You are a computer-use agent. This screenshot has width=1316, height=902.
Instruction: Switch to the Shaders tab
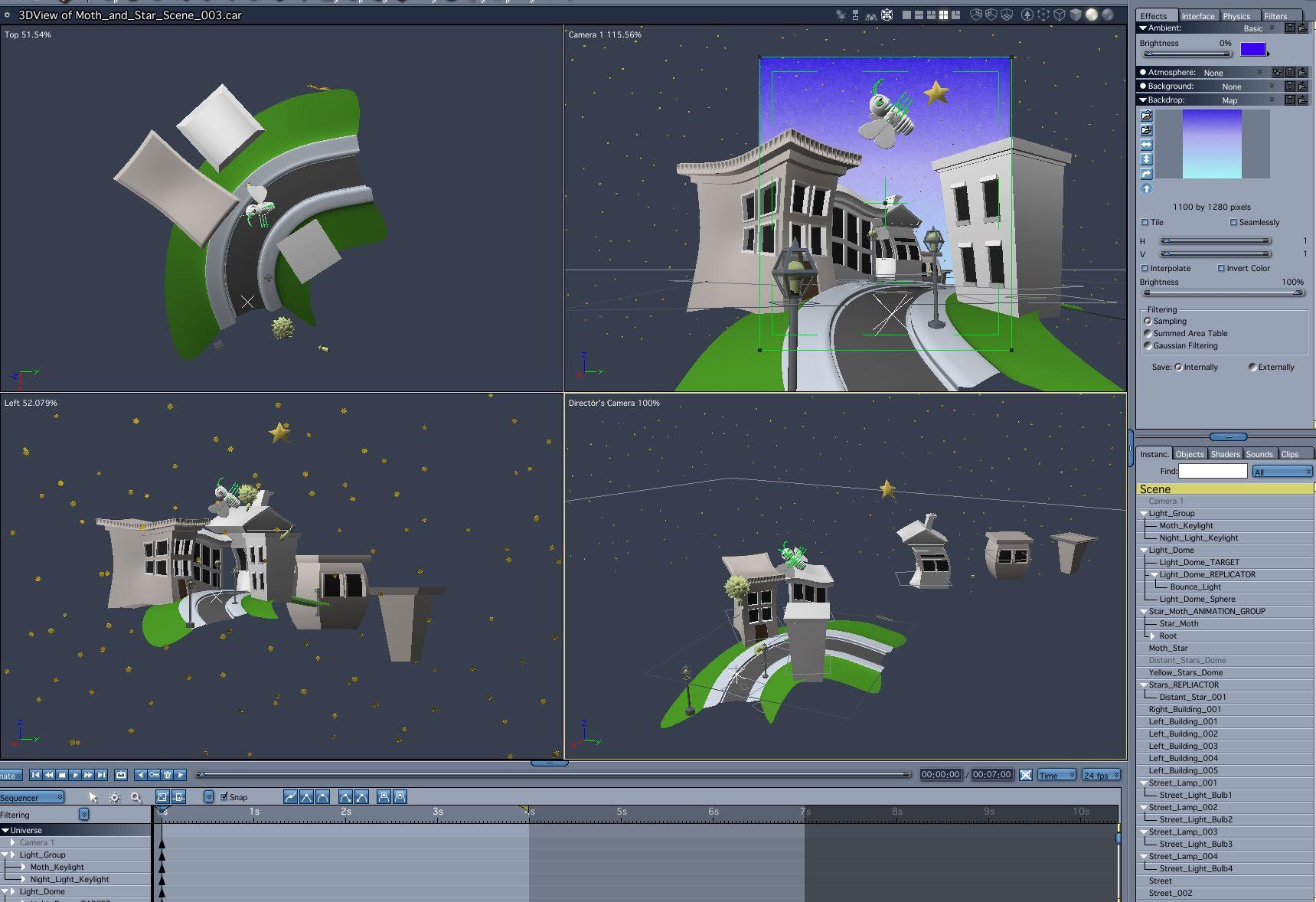click(x=1225, y=454)
